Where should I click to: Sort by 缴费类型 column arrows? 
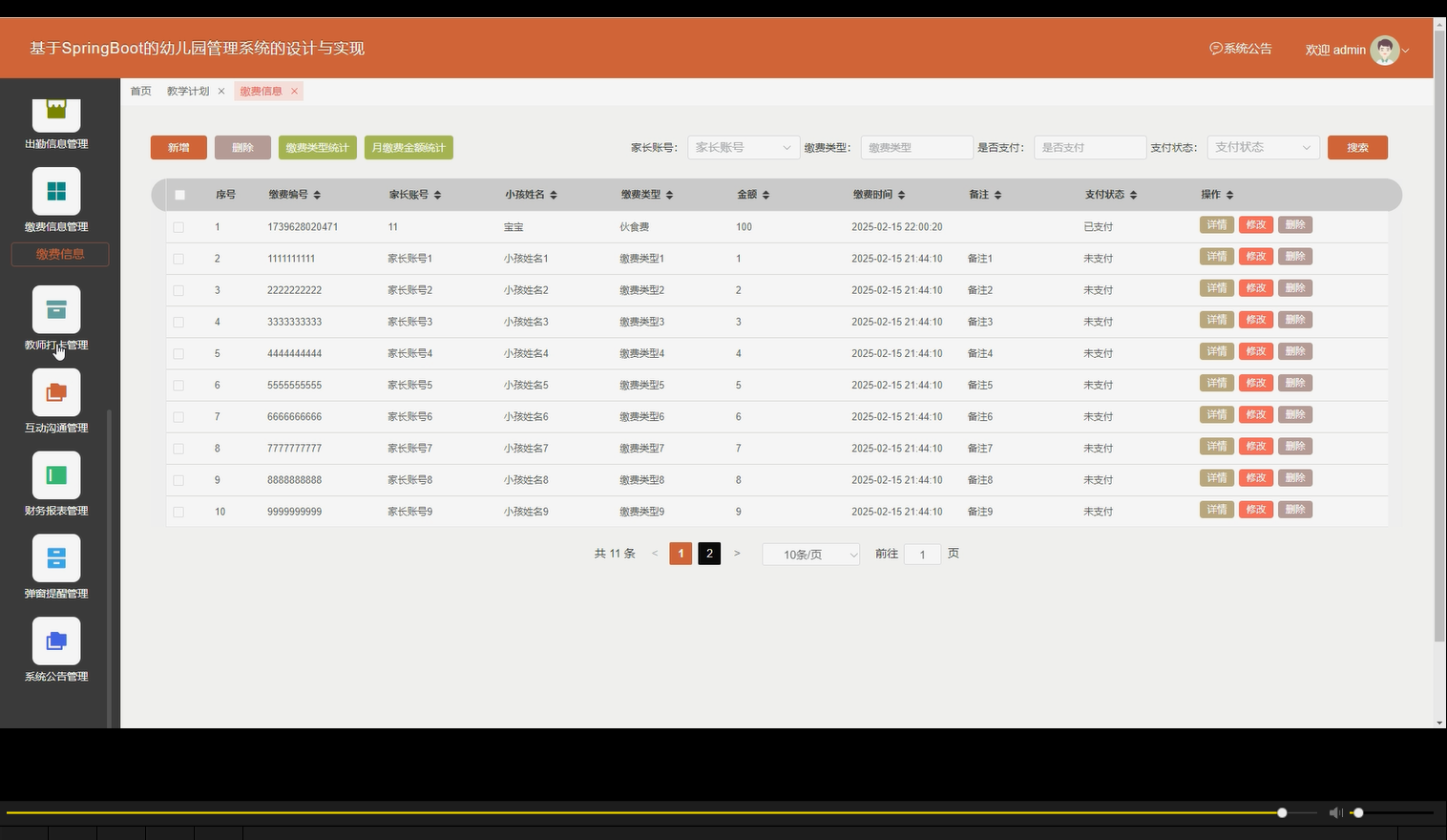(669, 195)
